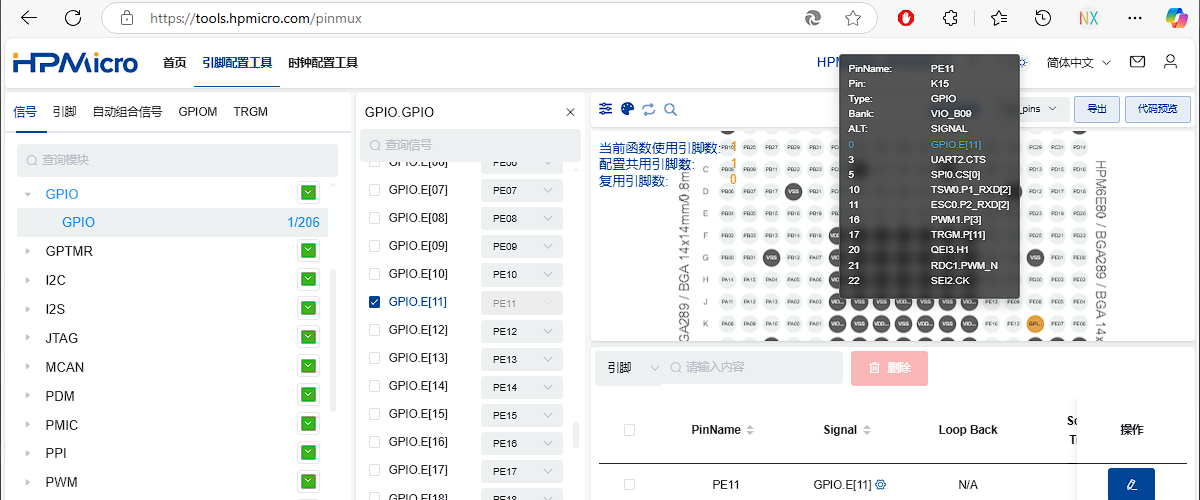1200x500 pixels.
Task: Check the GPIO.E[09] checkbox
Action: click(375, 246)
